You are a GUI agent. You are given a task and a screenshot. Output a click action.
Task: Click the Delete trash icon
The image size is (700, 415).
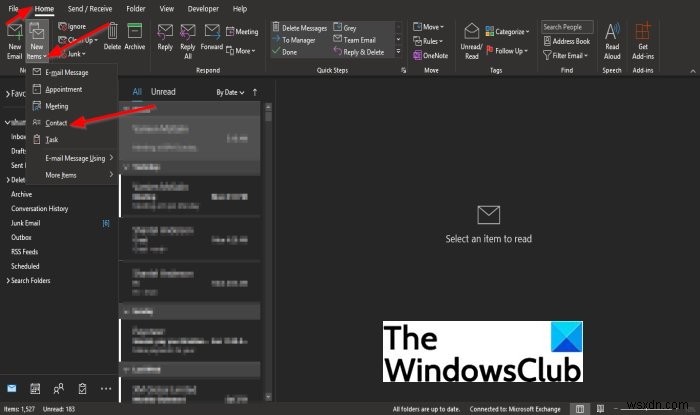coord(112,31)
